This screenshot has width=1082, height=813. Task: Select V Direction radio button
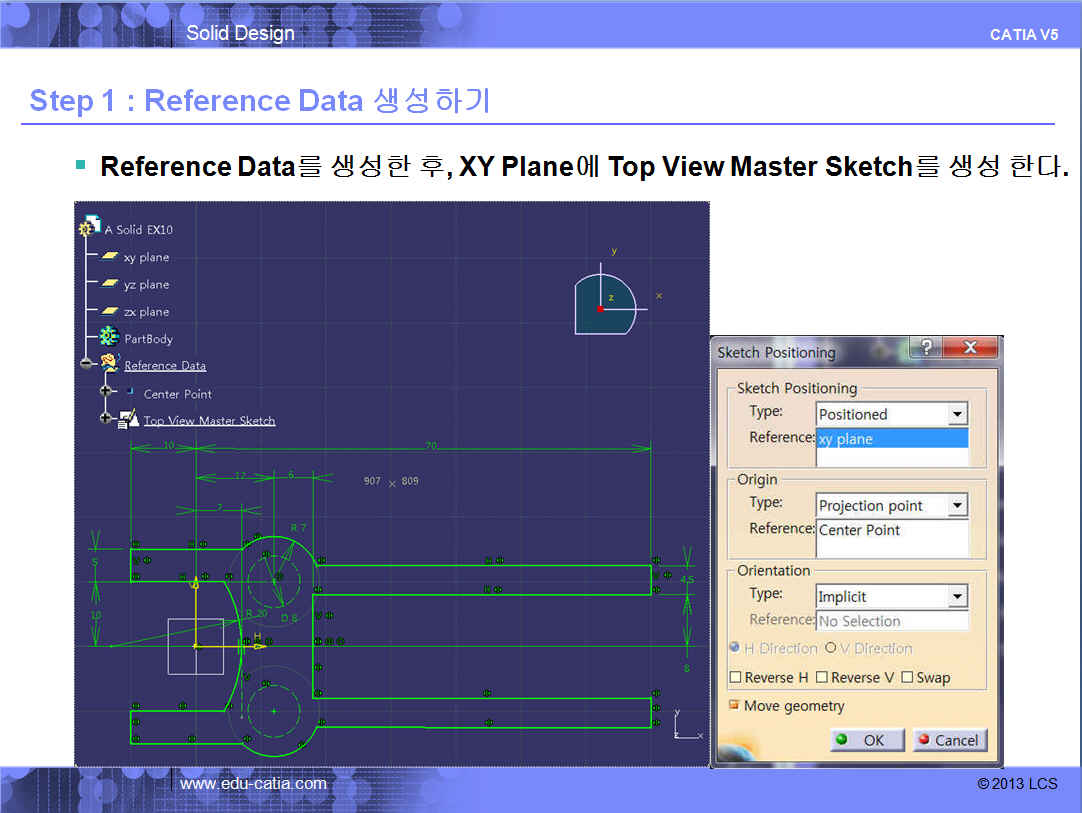pos(831,647)
